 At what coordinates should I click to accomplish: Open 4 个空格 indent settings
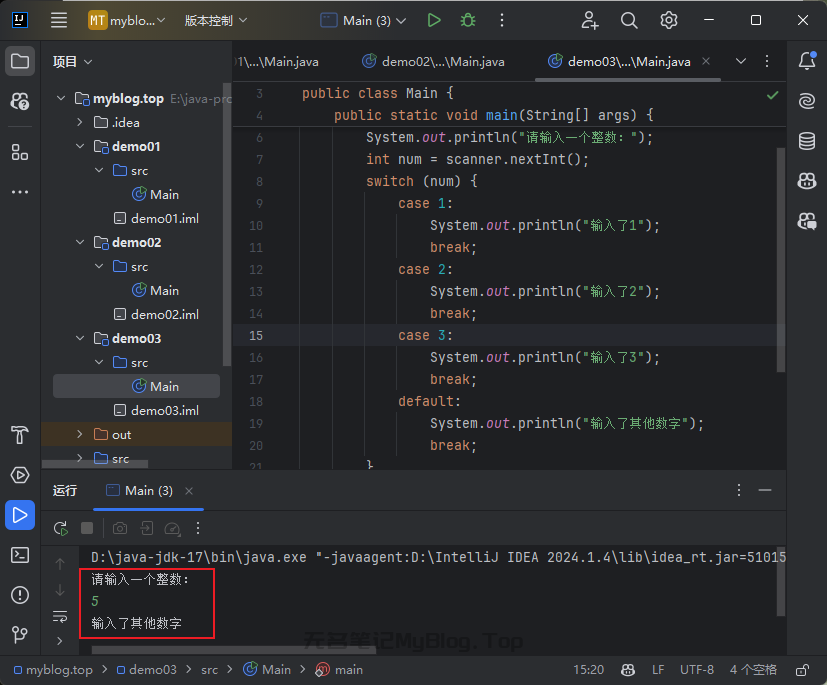coord(753,670)
